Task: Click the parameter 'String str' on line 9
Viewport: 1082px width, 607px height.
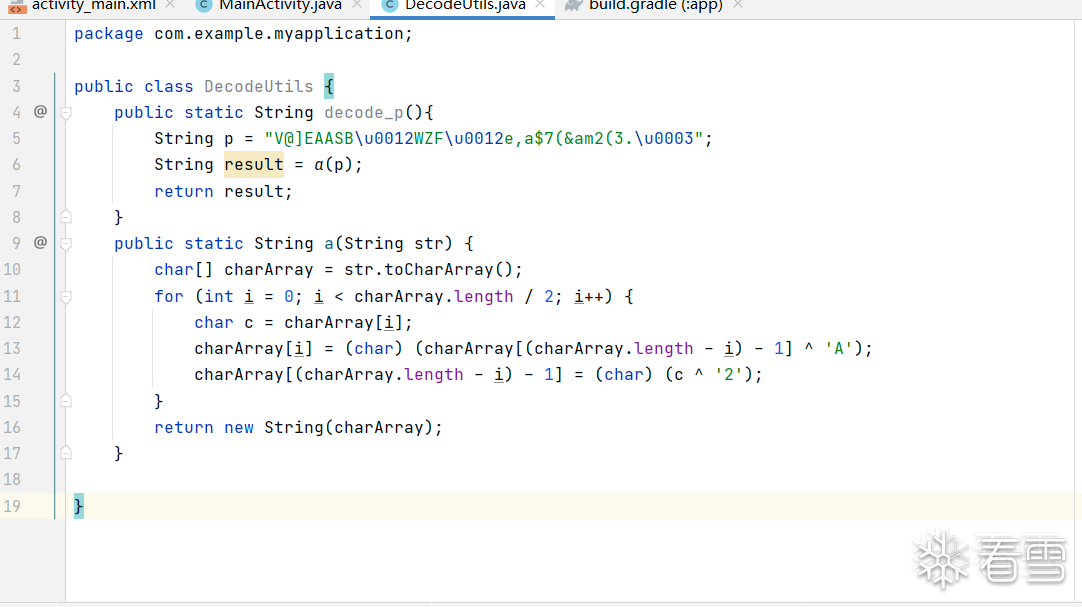Action: coord(393,243)
